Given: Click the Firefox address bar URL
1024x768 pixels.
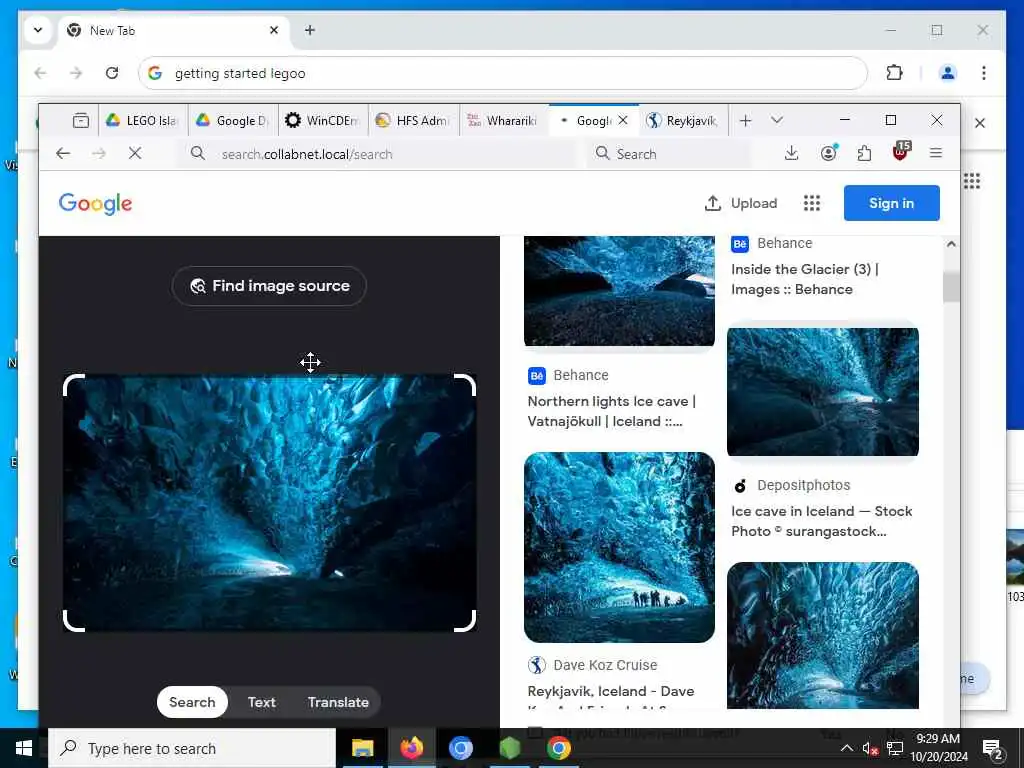Looking at the screenshot, I should tap(307, 154).
